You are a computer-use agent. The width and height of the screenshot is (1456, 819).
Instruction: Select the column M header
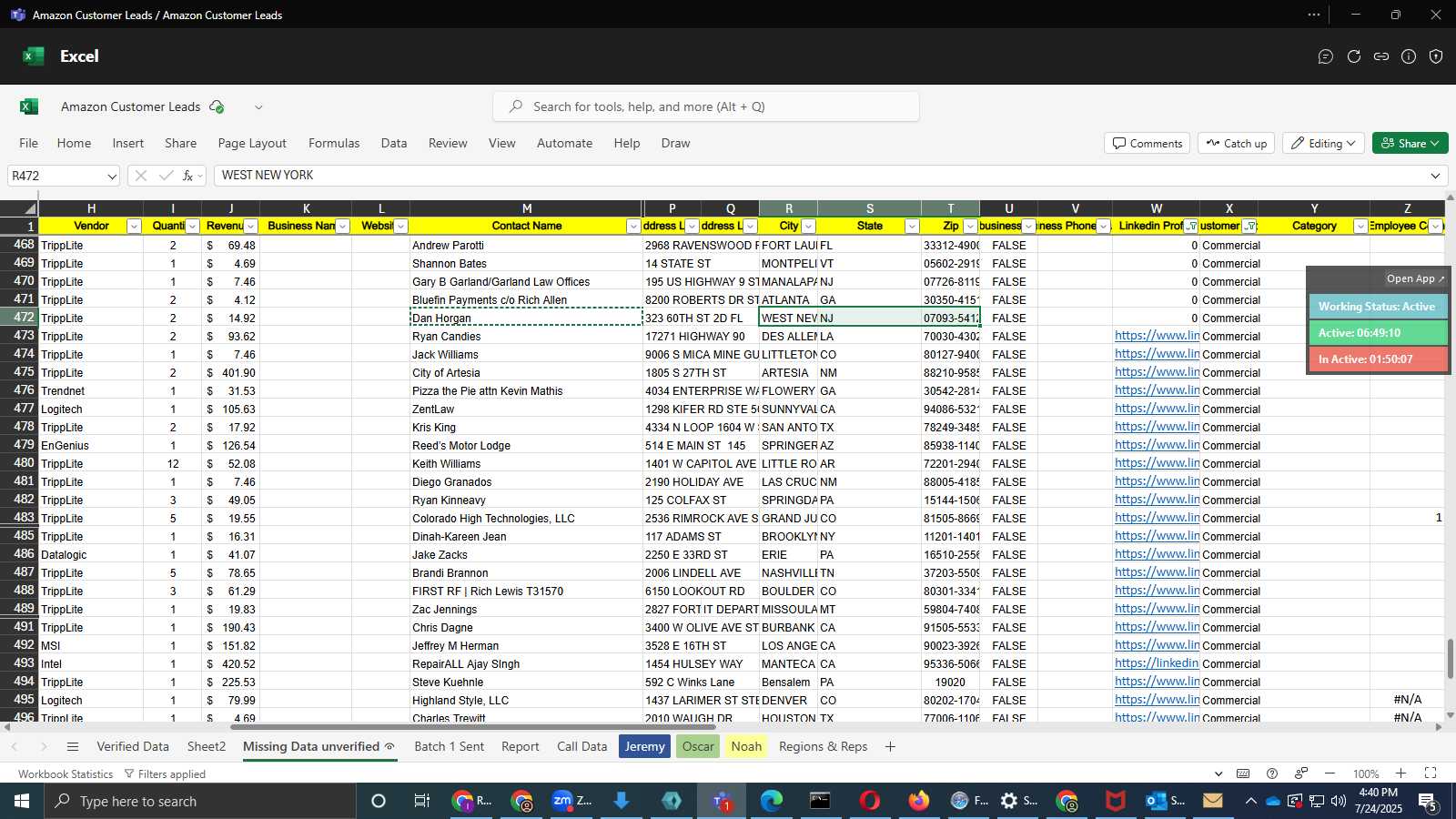[527, 208]
